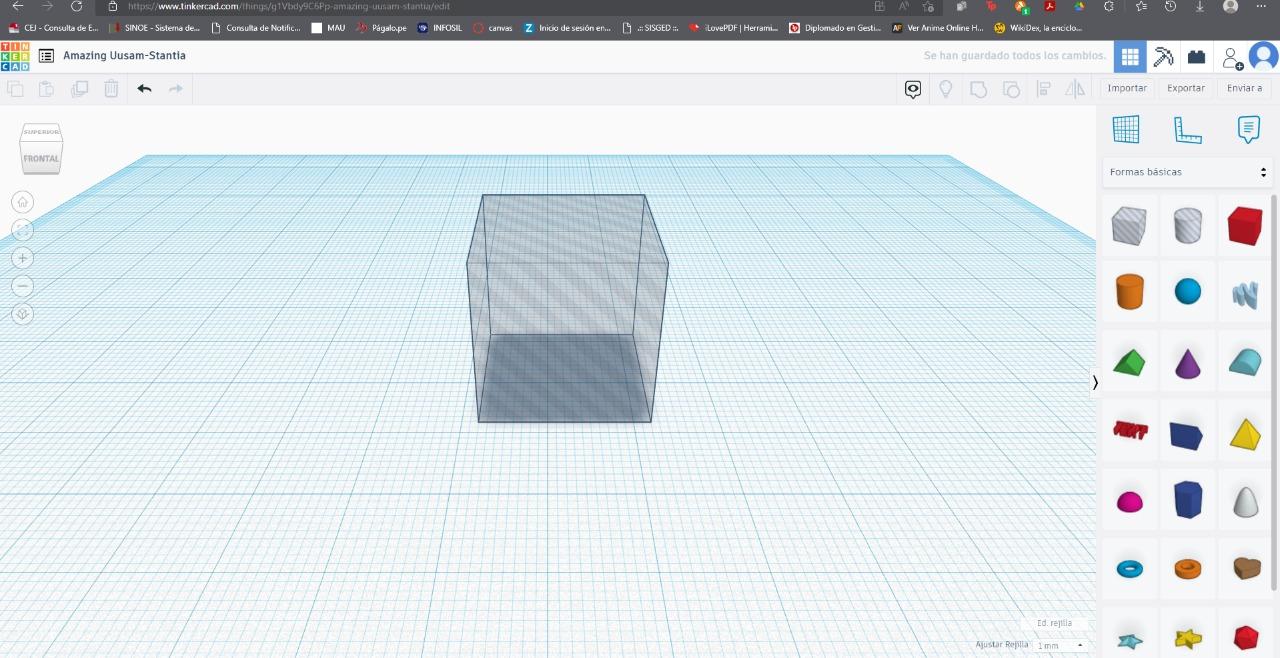
Task: Click the Paste tool icon
Action: point(46,89)
